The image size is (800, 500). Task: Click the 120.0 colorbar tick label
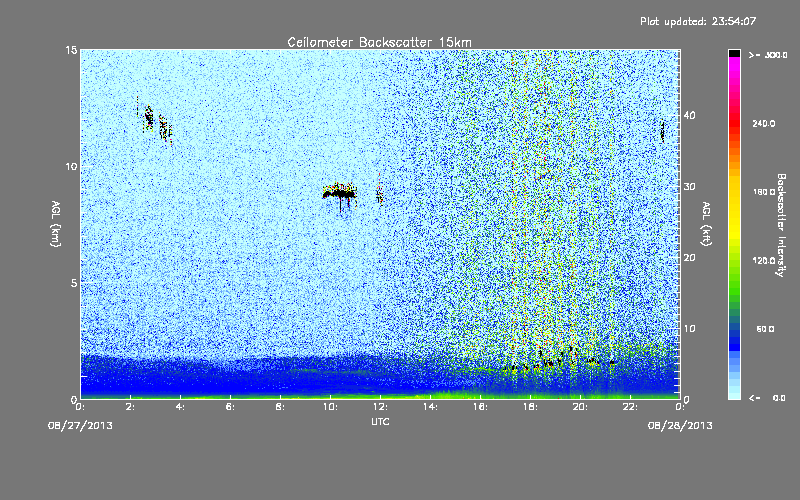[763, 260]
